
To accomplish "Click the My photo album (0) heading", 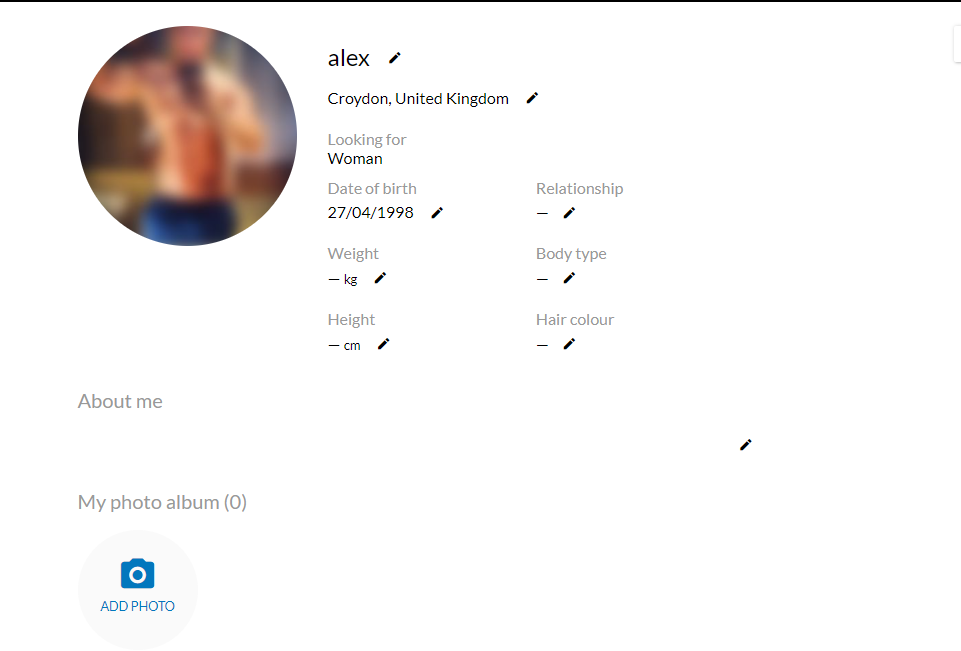I will point(162,503).
